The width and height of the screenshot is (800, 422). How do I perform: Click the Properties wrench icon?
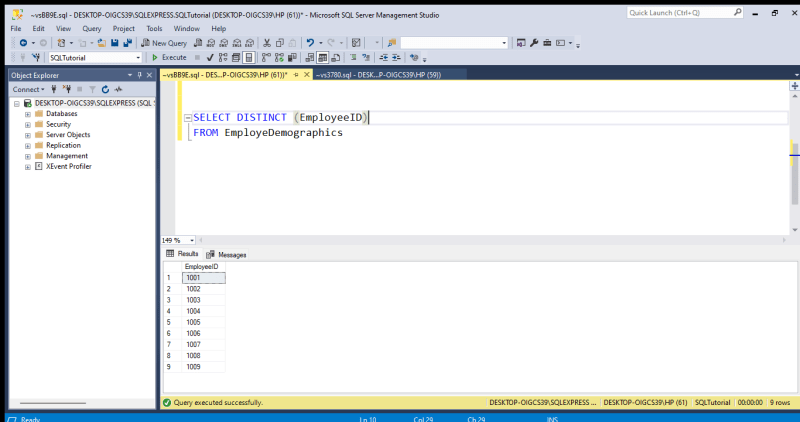click(x=534, y=43)
